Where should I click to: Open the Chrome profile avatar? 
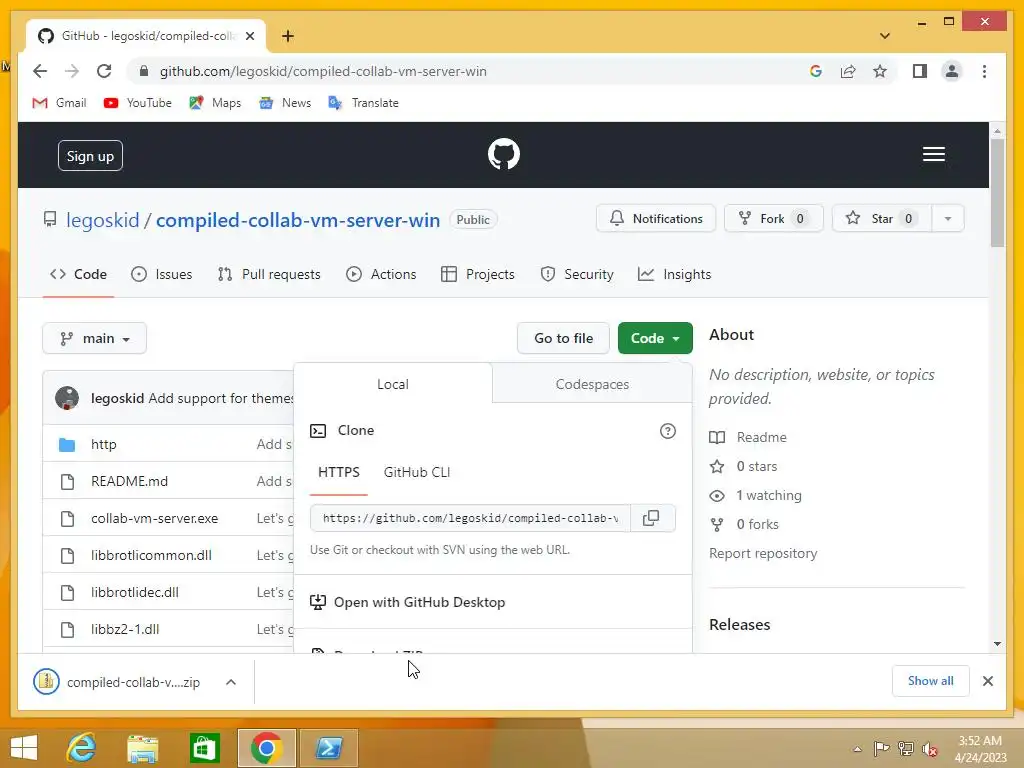point(952,71)
